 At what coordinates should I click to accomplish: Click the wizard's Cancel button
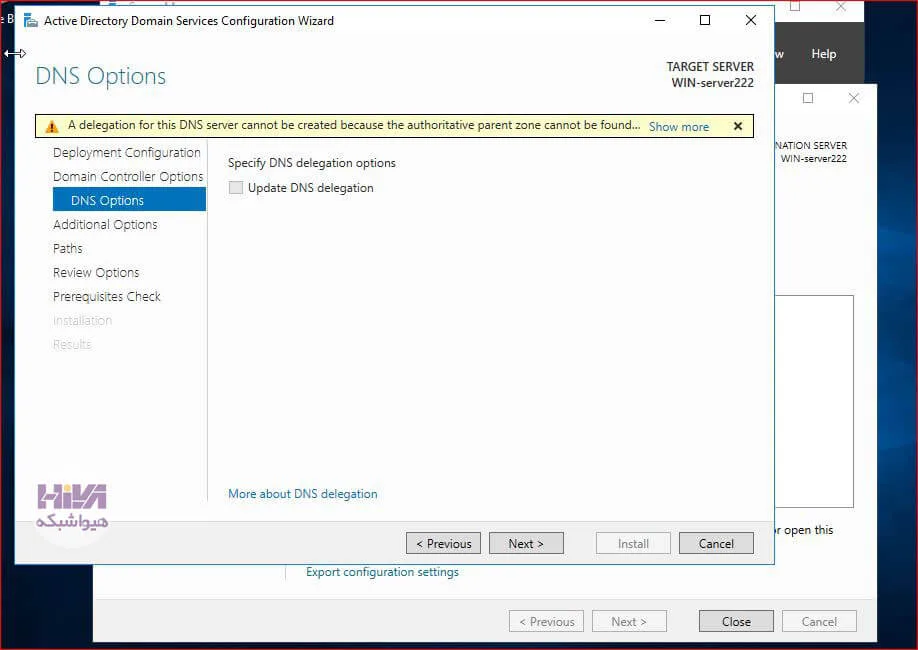coord(716,543)
